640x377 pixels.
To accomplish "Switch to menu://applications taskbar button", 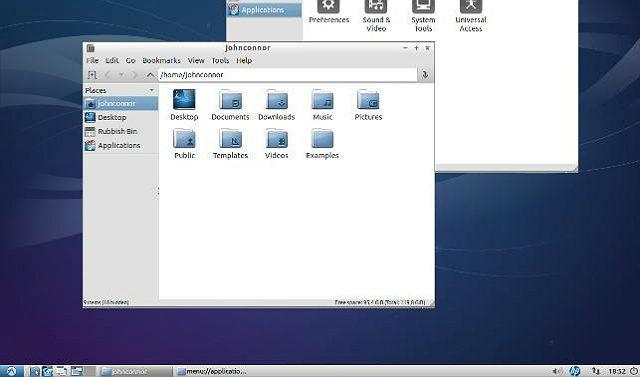I will [212, 371].
